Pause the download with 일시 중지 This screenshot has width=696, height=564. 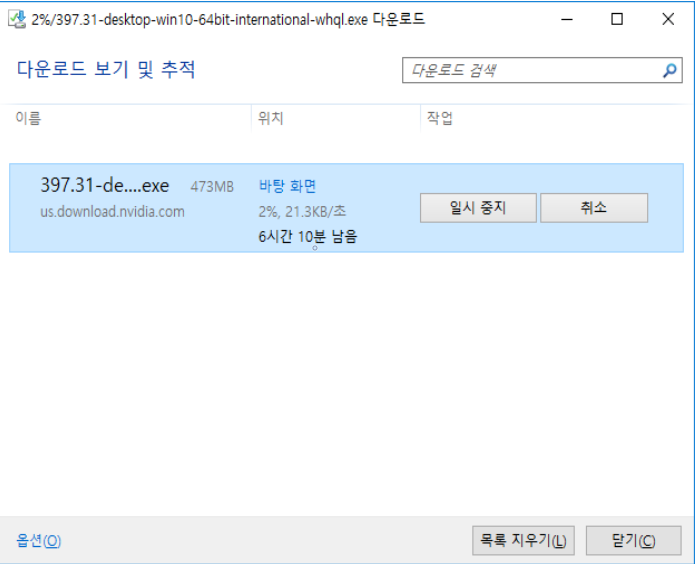478,208
